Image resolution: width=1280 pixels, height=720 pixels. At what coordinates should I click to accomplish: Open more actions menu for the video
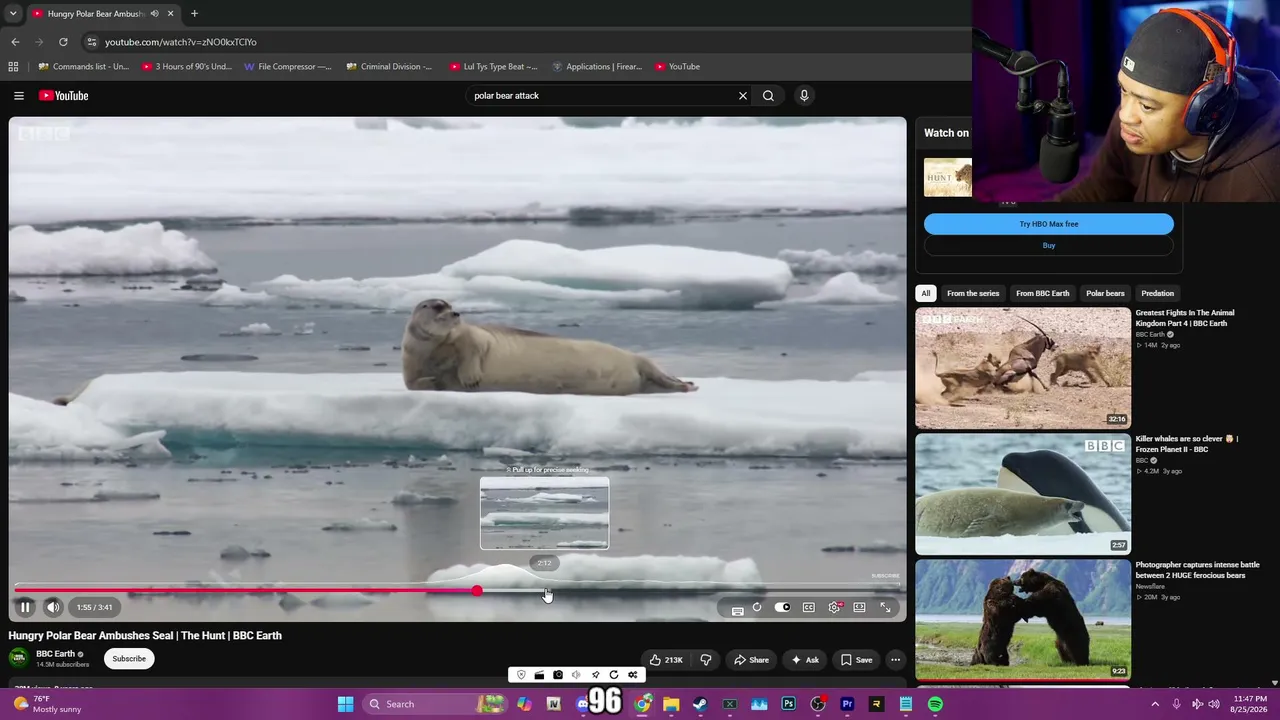pos(896,660)
